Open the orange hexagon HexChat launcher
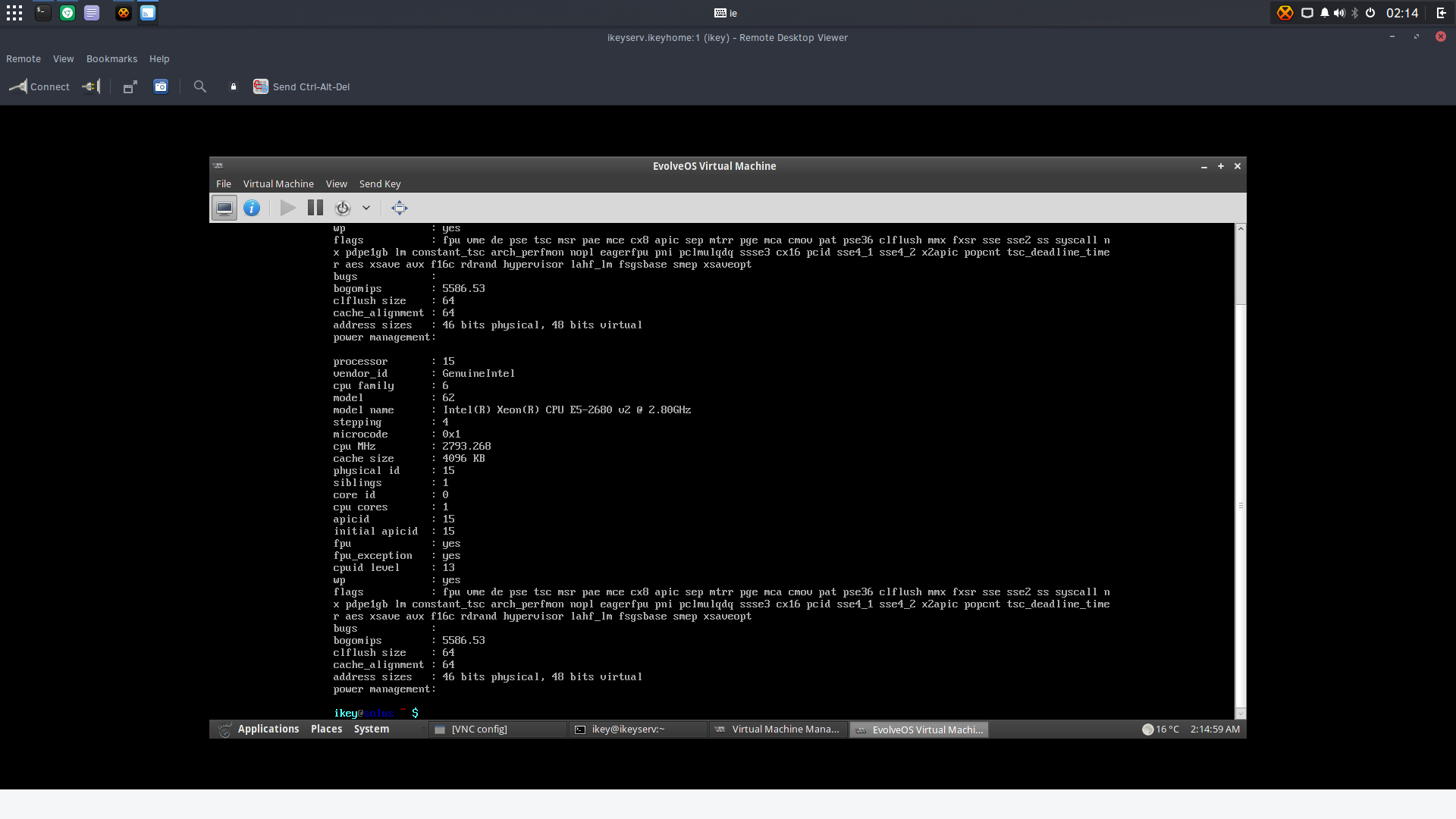 124,13
